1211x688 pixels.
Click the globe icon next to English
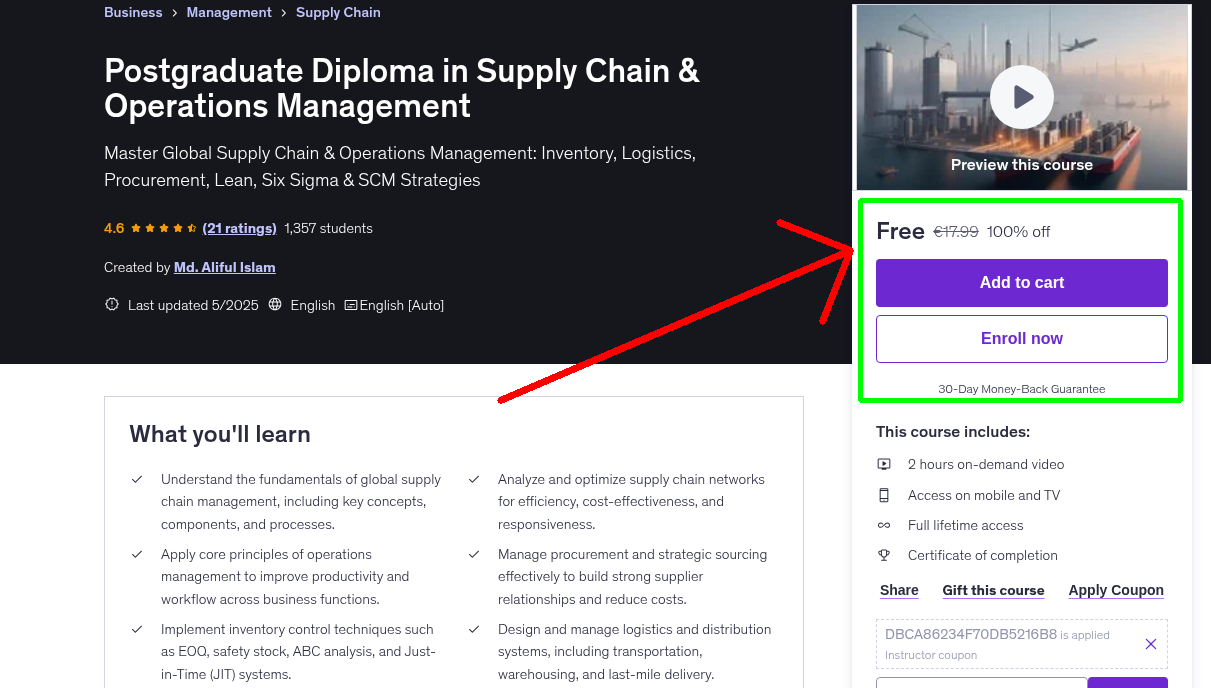275,305
